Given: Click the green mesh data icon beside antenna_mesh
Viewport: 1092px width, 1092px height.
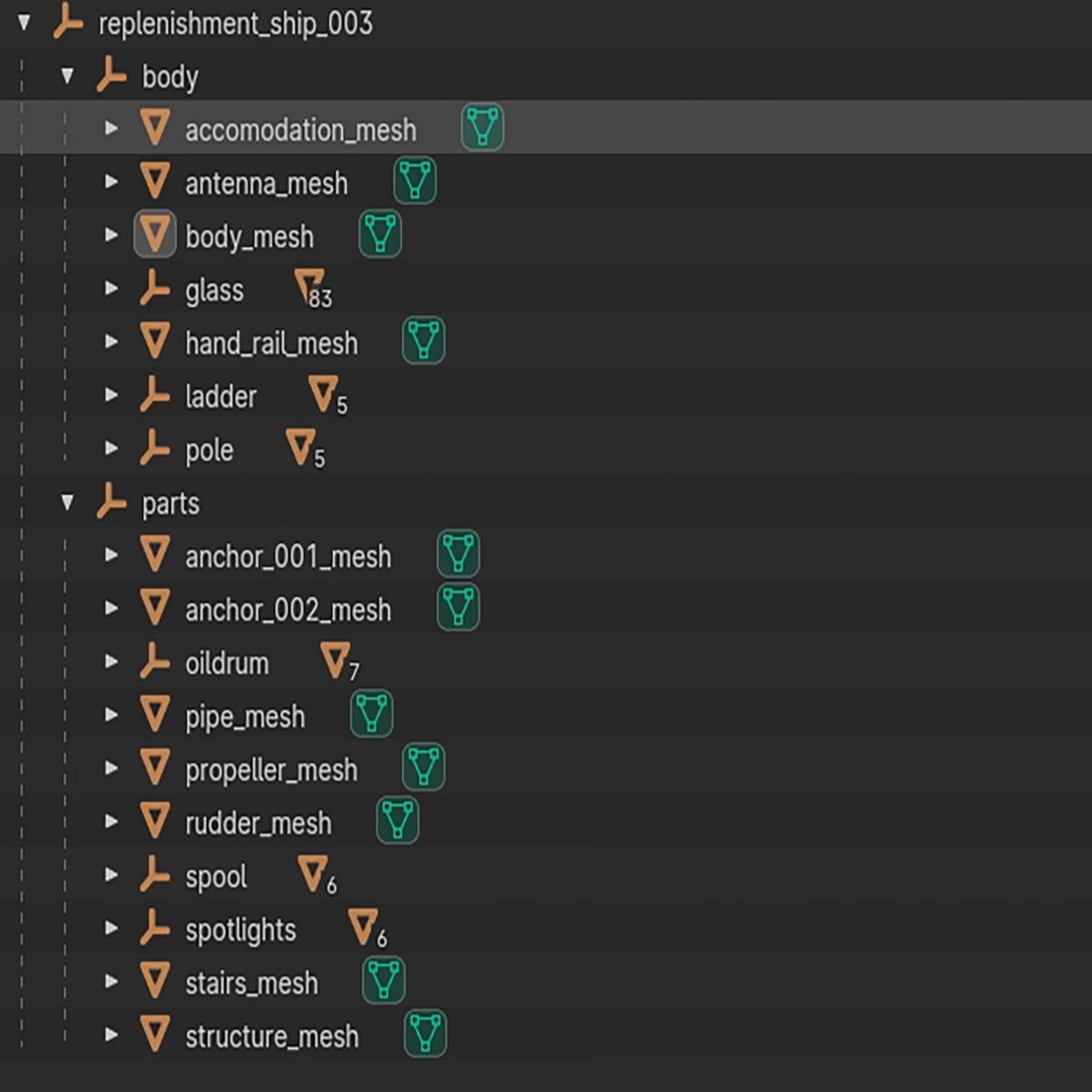Looking at the screenshot, I should 415,180.
